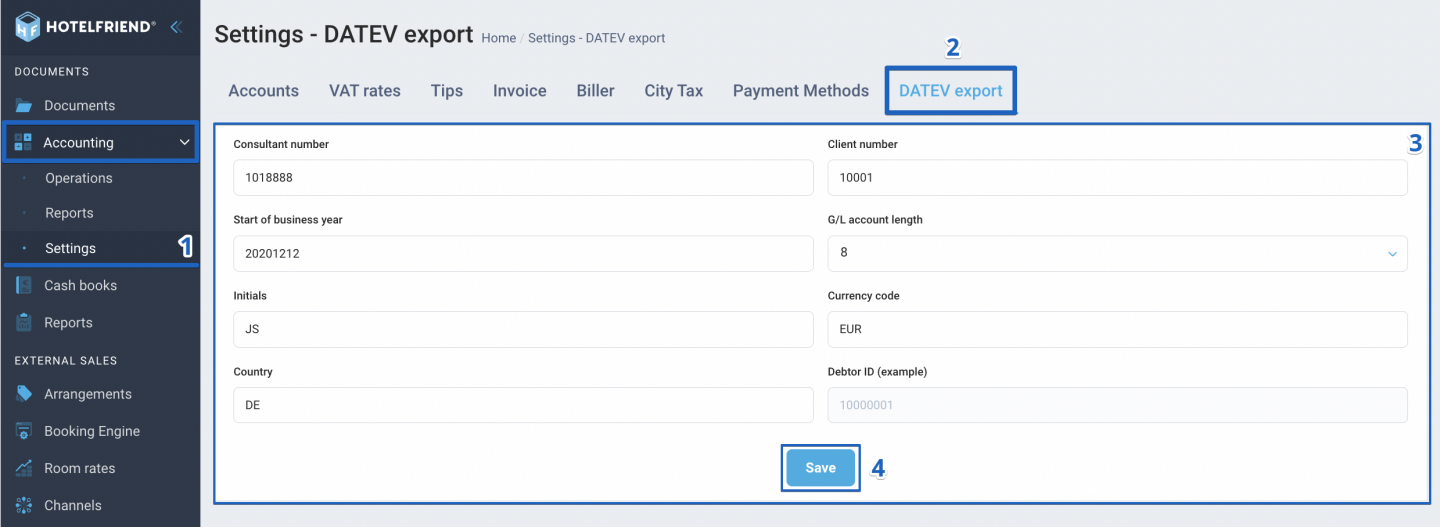The width and height of the screenshot is (1440, 527).
Task: Click the Room rates chart icon
Action: pos(24,468)
